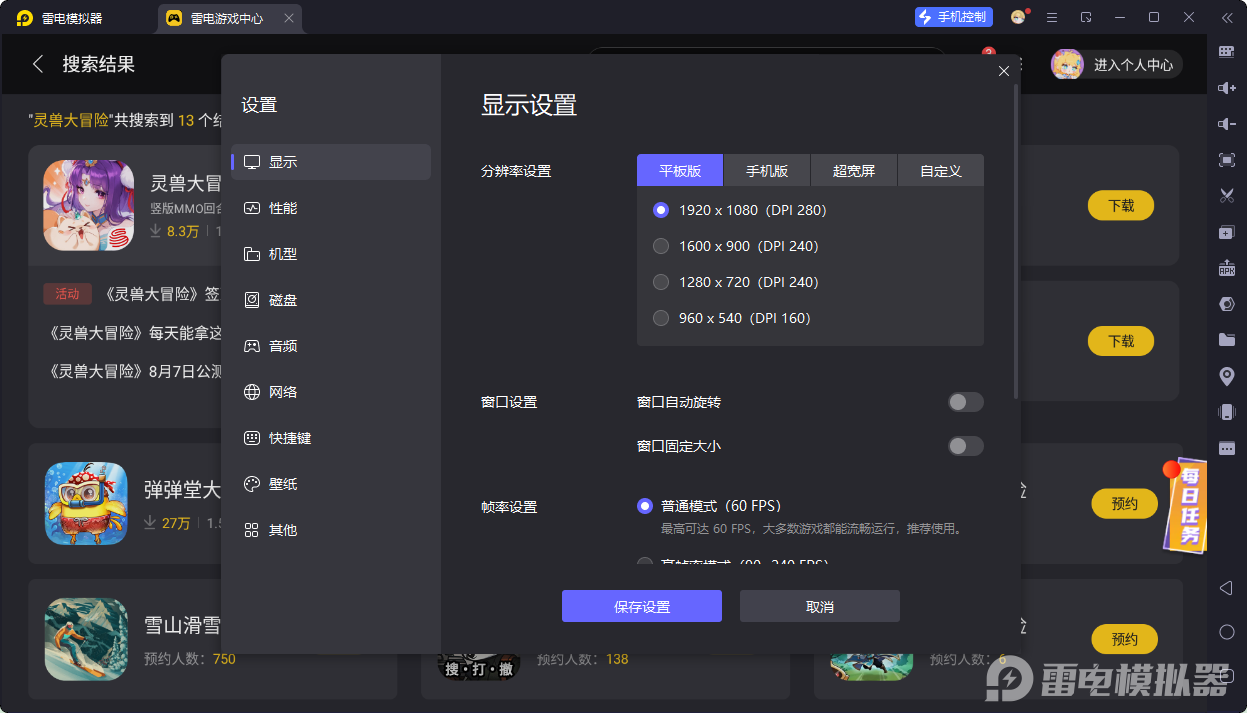Expand more tools via the sidebar ellipsis icon
The image size is (1247, 713).
tap(1226, 447)
